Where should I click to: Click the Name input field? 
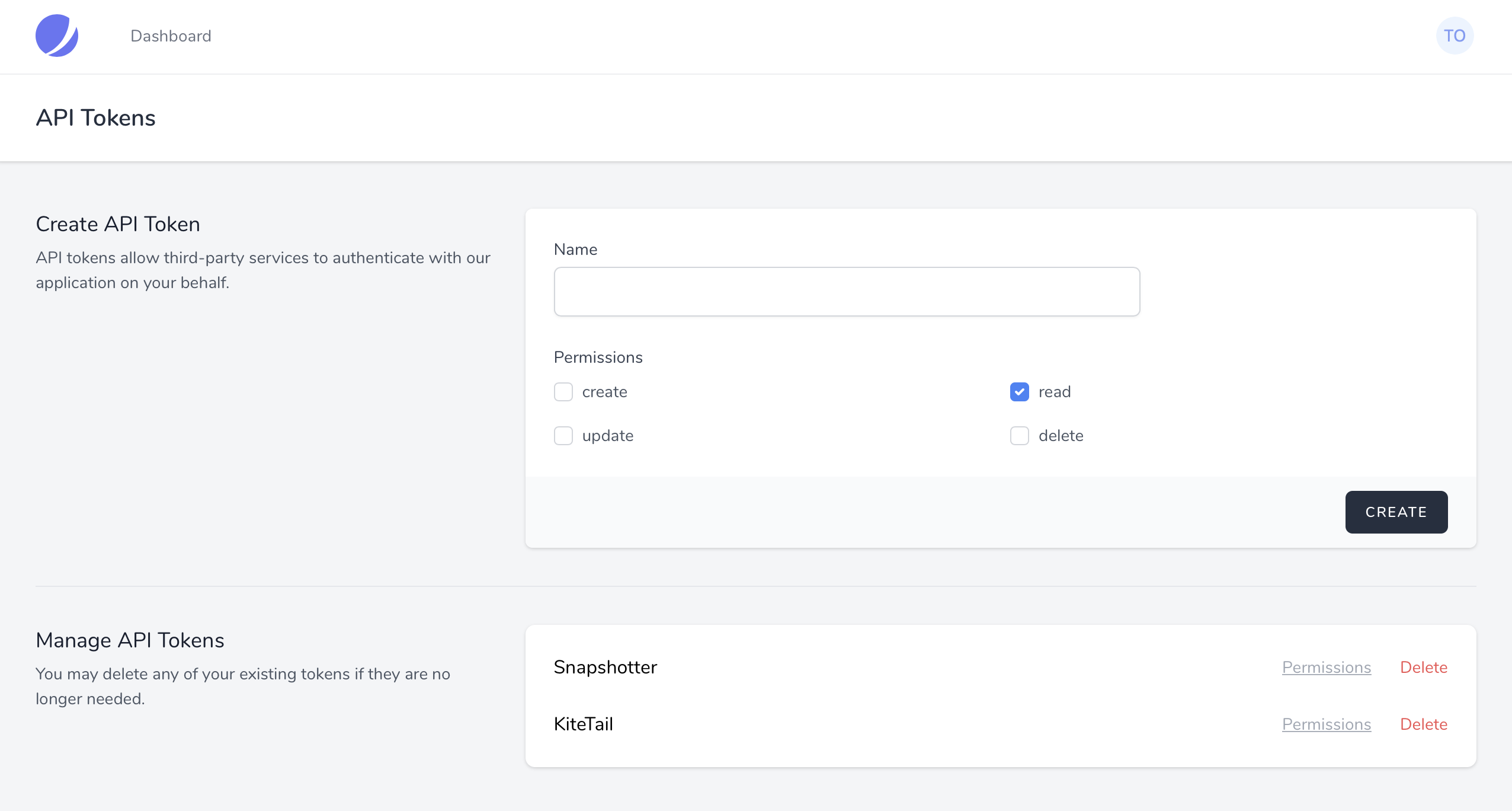pyautogui.click(x=847, y=292)
